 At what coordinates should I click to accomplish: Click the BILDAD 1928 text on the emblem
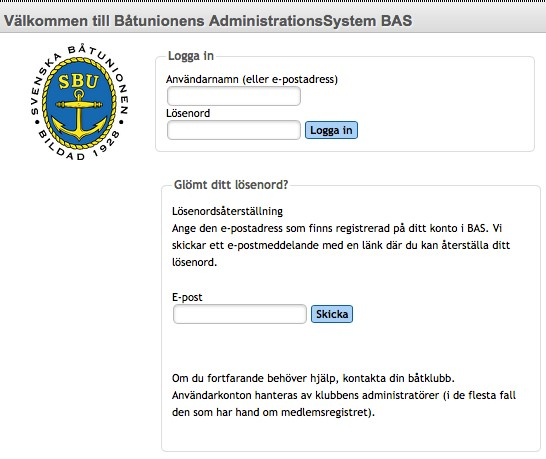coord(79,147)
